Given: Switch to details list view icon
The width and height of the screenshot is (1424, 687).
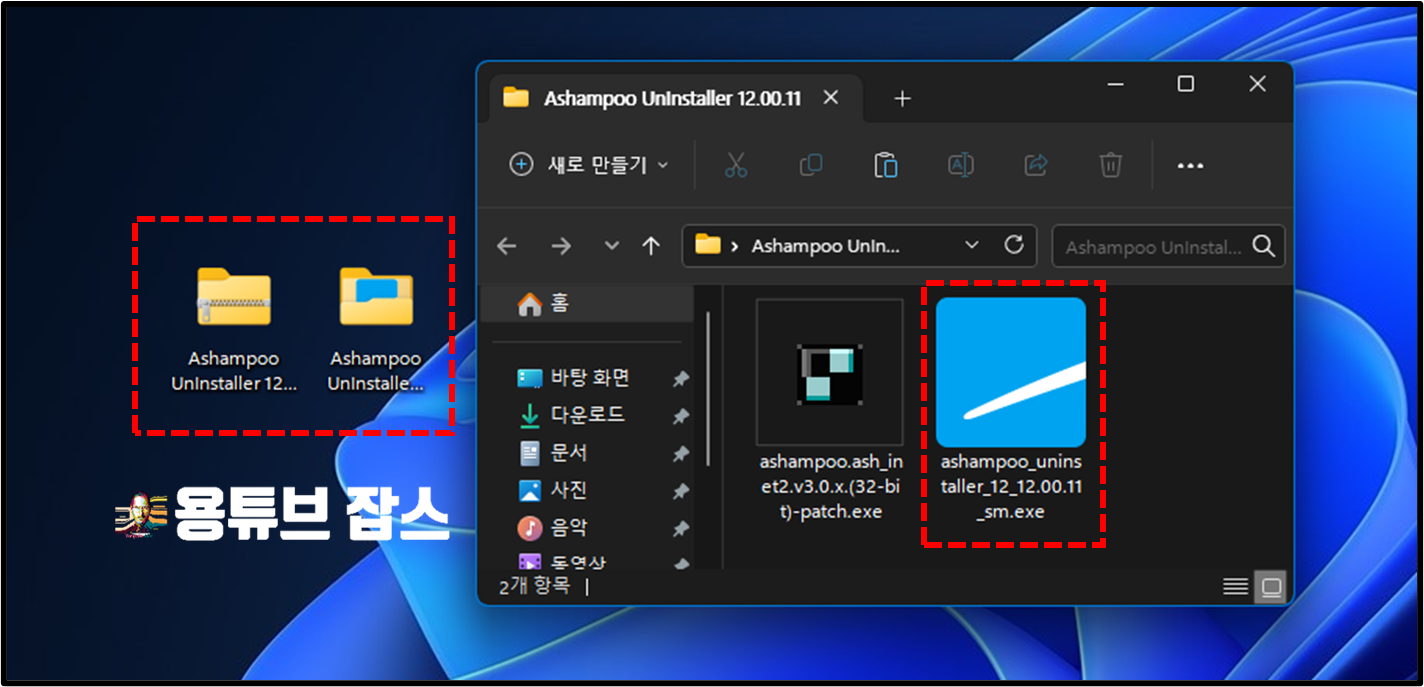Looking at the screenshot, I should pyautogui.click(x=1236, y=587).
